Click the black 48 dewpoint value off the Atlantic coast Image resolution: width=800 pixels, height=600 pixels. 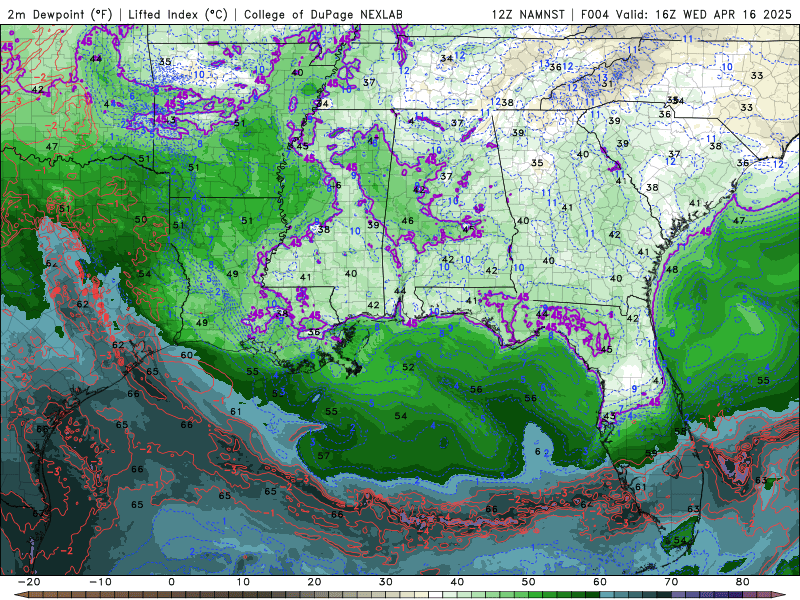(x=672, y=269)
